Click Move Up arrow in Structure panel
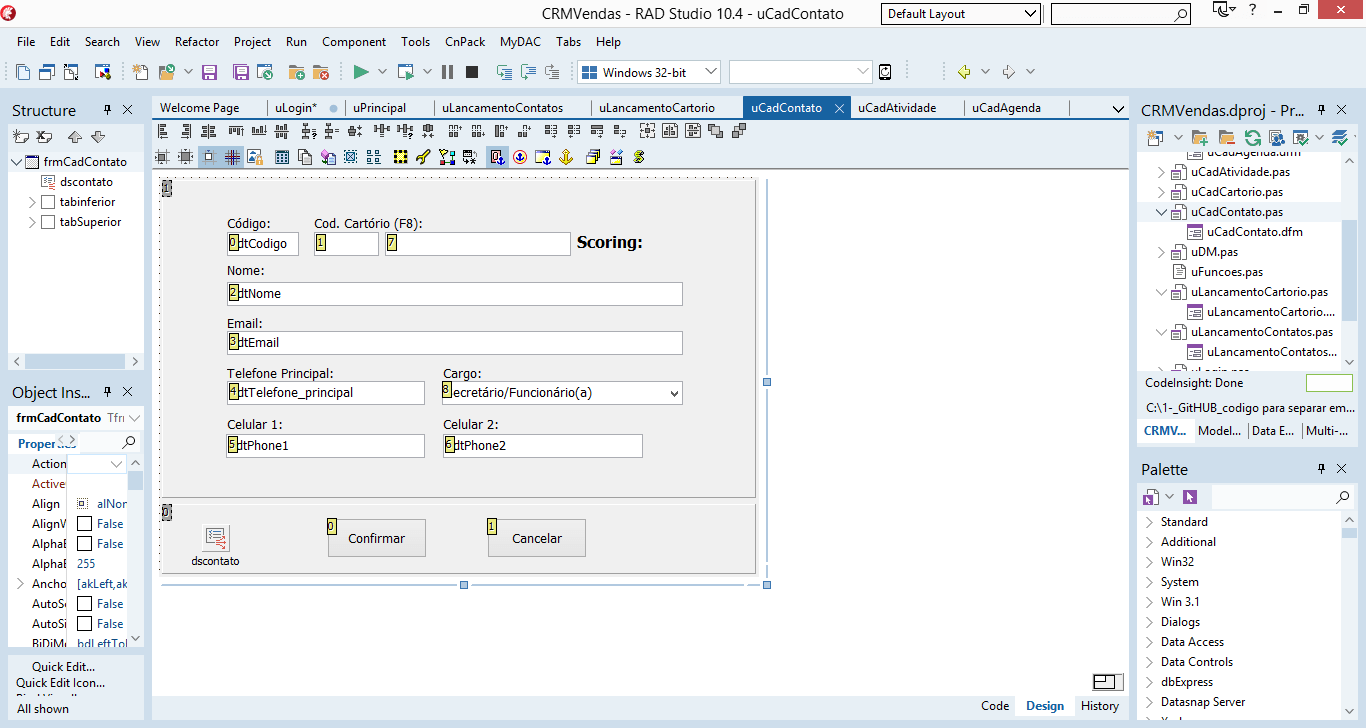 [x=74, y=137]
